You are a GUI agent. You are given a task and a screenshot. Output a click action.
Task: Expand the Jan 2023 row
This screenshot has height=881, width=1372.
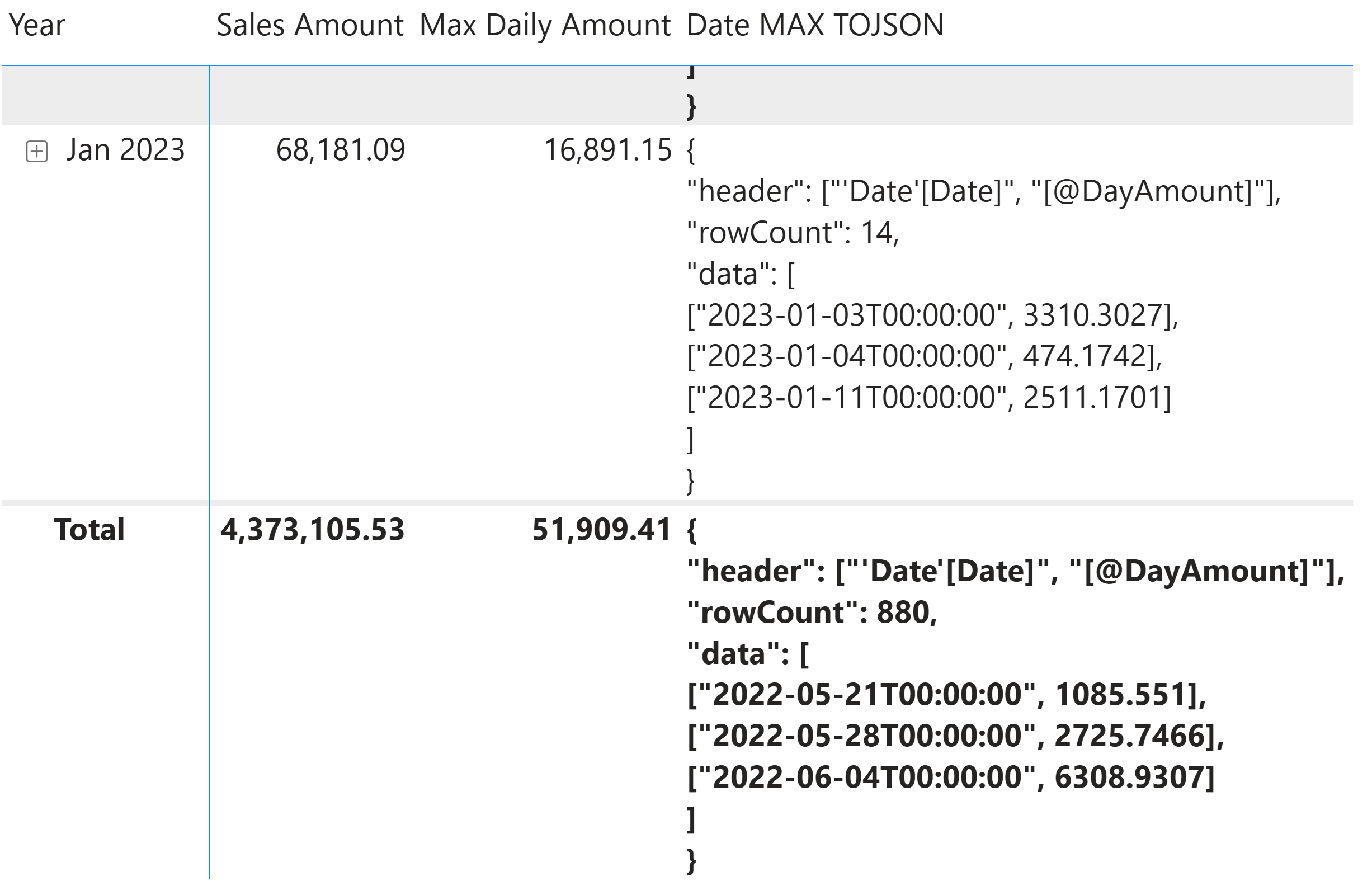click(36, 152)
